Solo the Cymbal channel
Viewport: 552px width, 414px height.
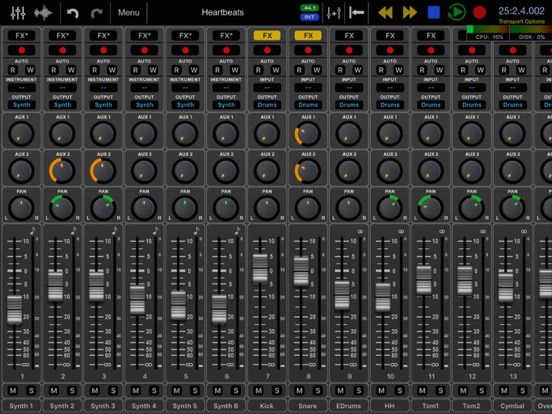[522, 391]
